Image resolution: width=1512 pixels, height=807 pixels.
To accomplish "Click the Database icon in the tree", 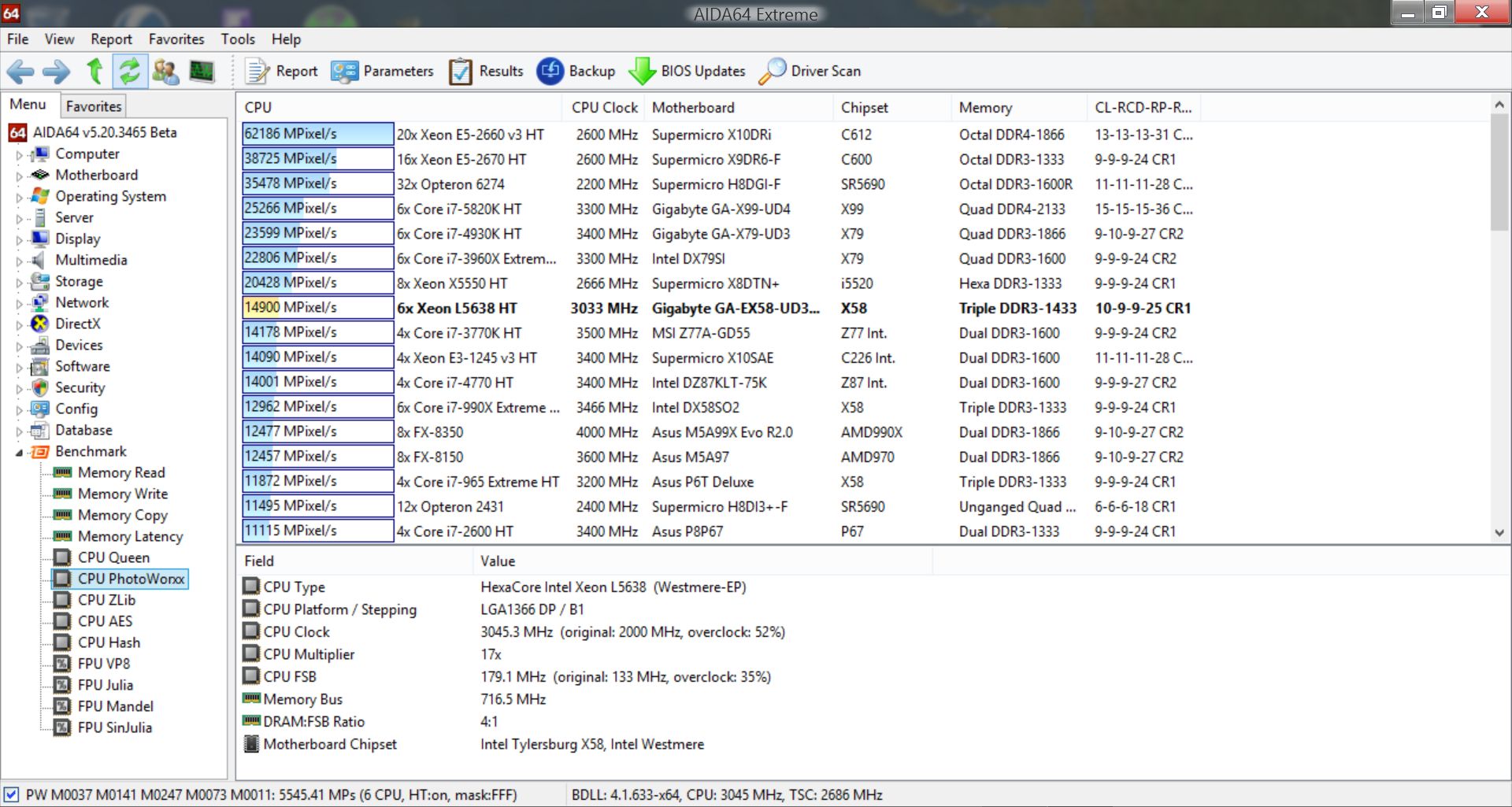I will [x=39, y=430].
